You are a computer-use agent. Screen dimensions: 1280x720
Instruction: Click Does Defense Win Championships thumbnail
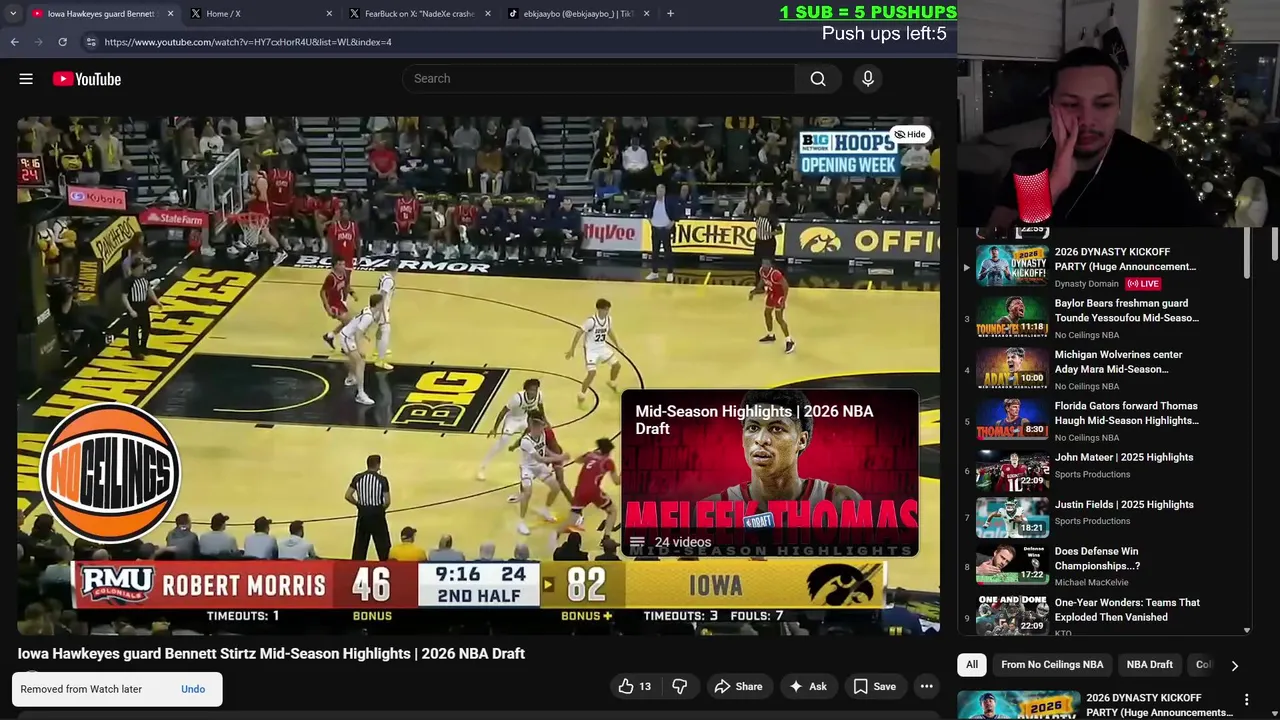coord(1012,565)
